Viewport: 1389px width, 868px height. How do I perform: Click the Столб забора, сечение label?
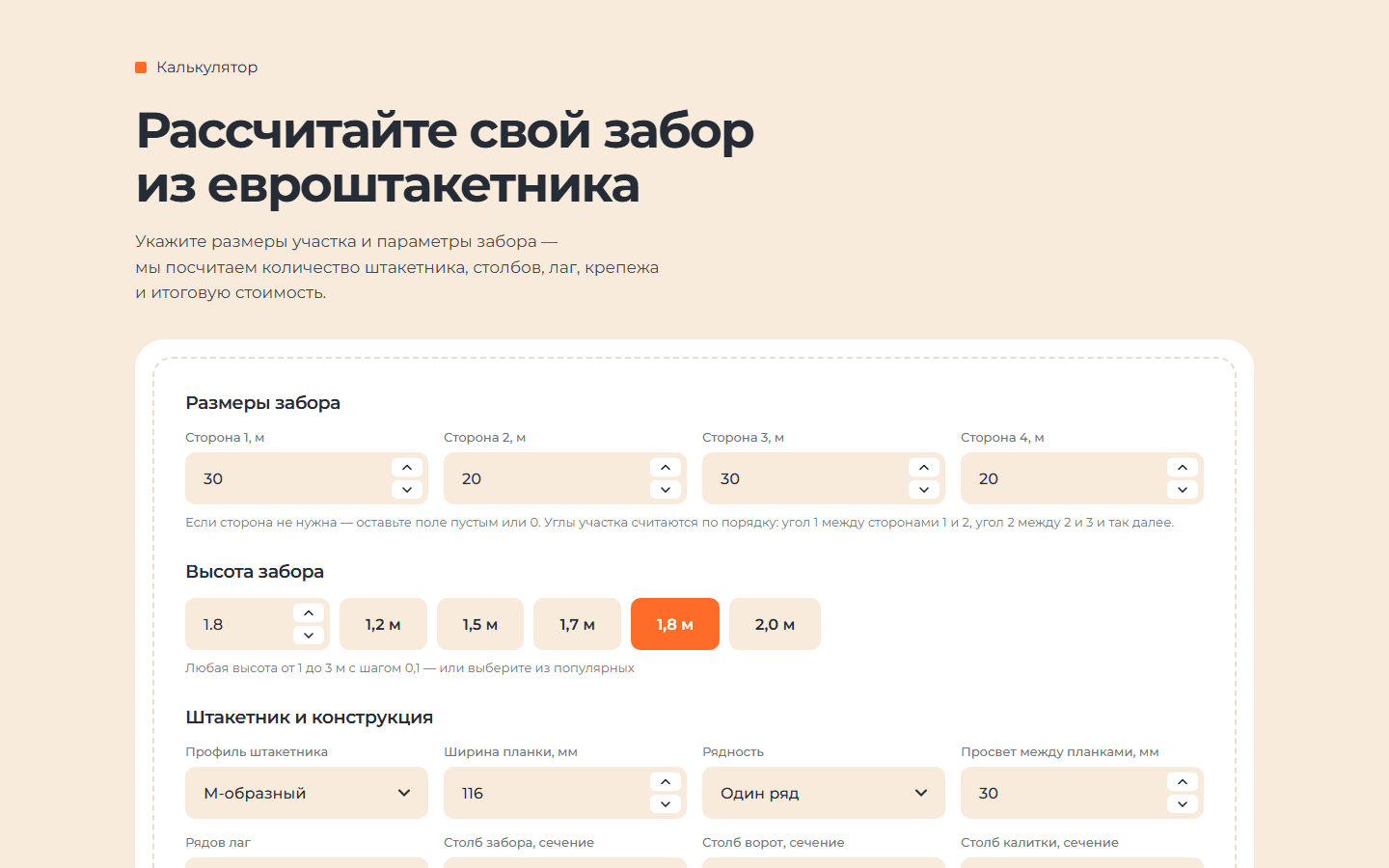click(x=519, y=843)
